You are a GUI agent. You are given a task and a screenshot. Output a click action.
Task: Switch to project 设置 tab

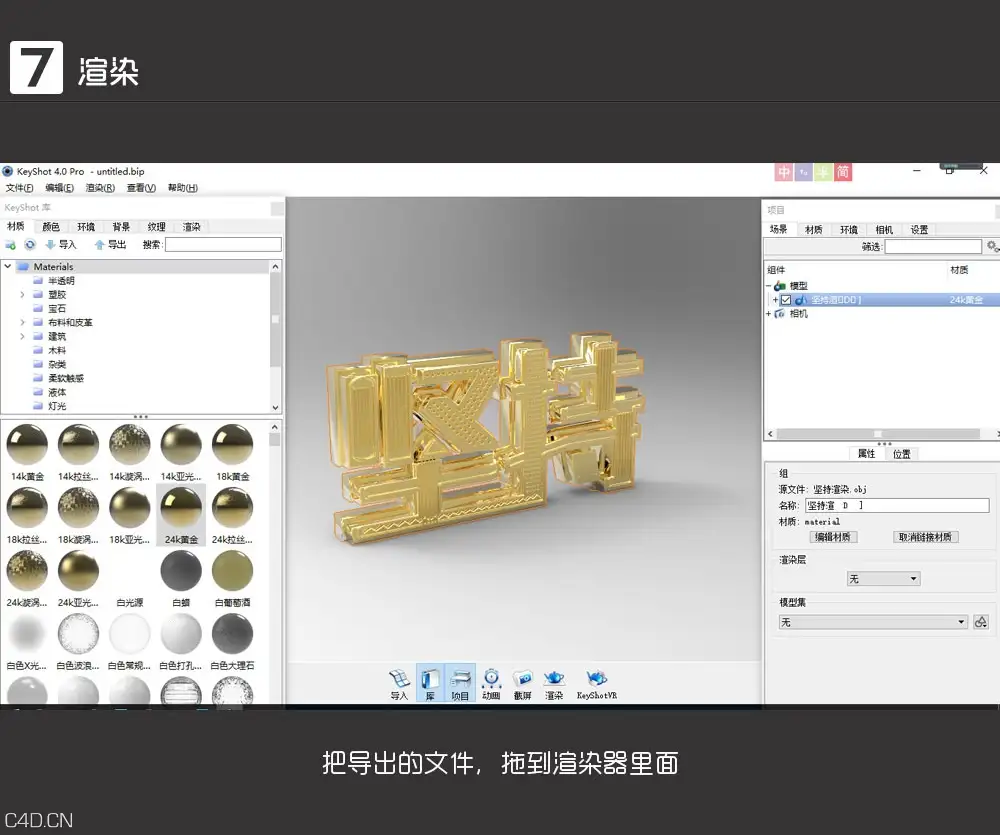(x=919, y=230)
